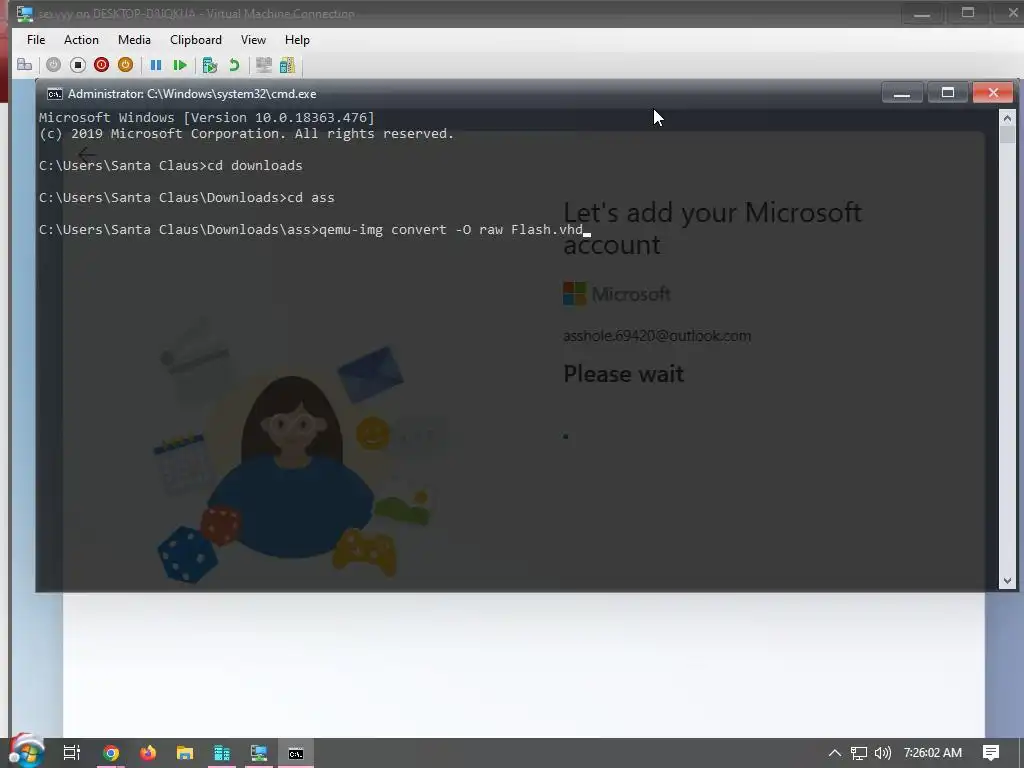Turn off the VM with the stop icon

pos(78,65)
